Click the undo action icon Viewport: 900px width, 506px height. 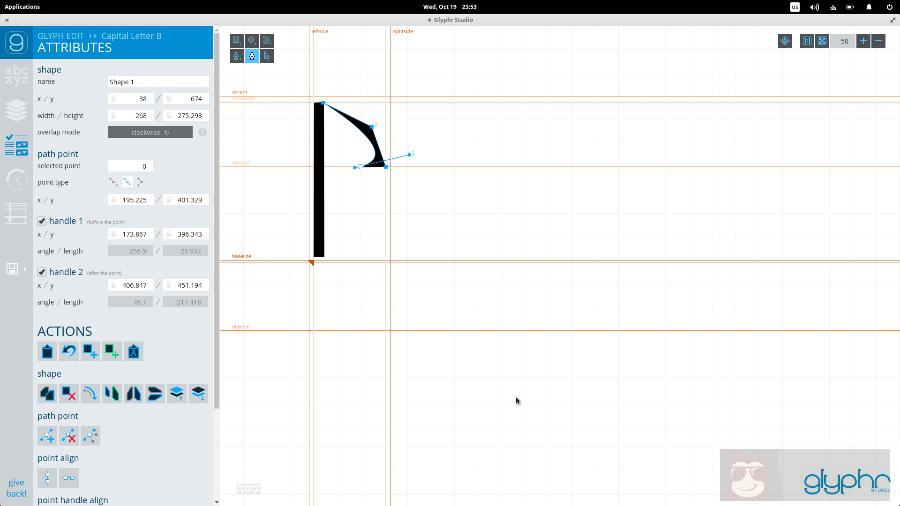coord(69,351)
